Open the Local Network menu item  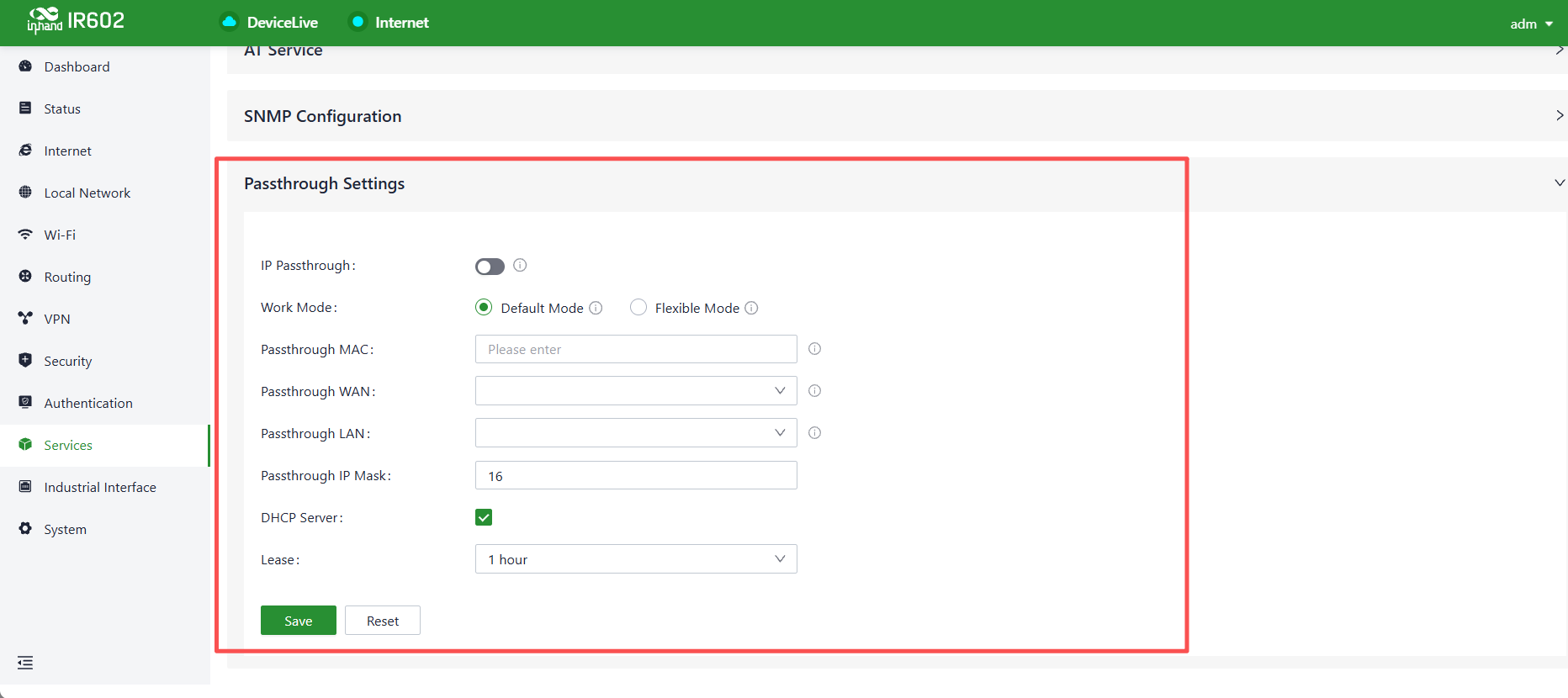105,193
